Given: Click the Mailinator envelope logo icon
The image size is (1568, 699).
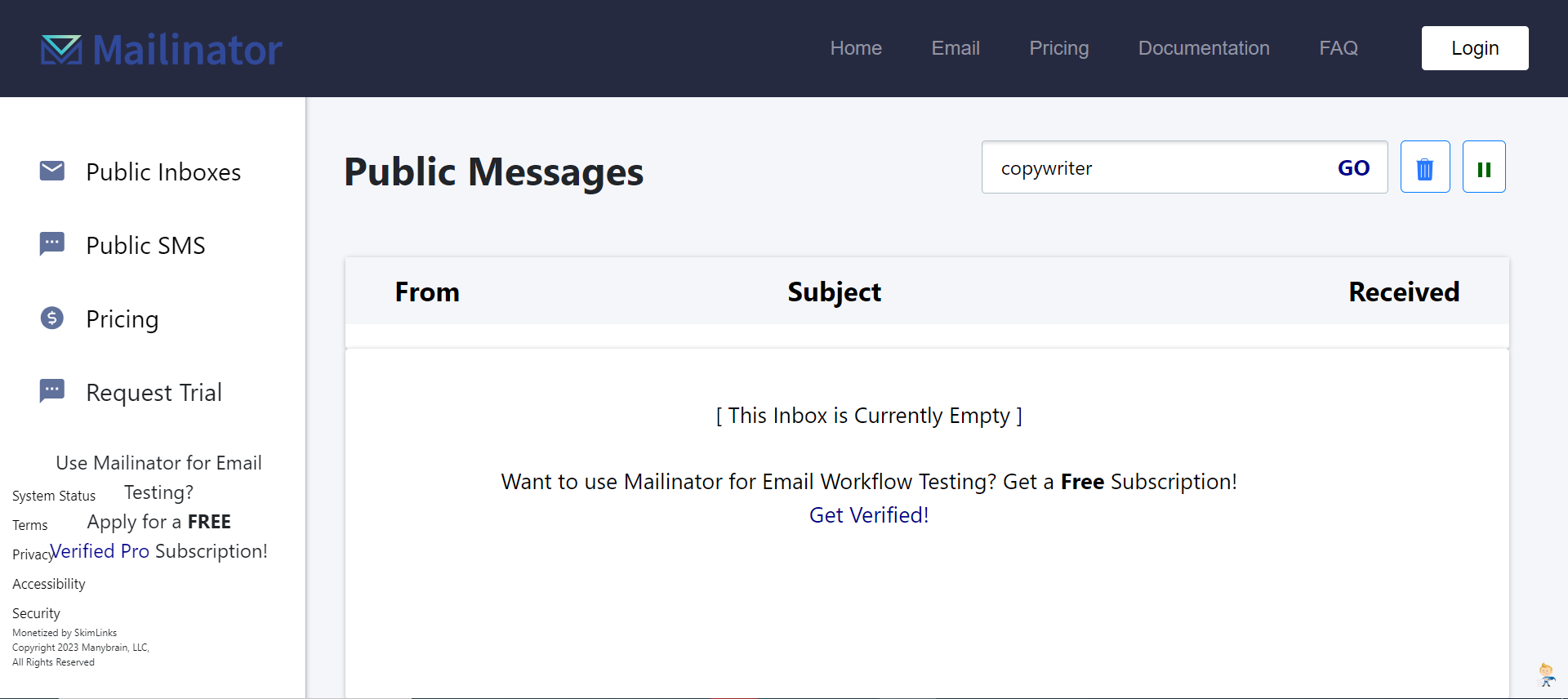Looking at the screenshot, I should pos(61,50).
